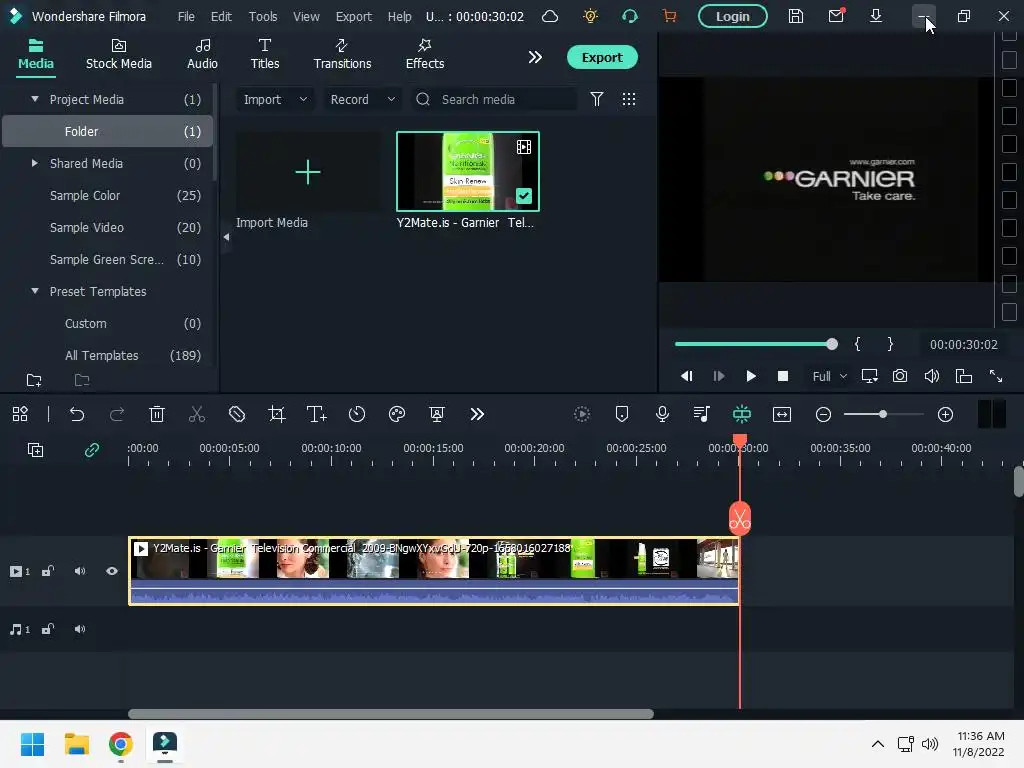Open the Tools menu

click(x=263, y=16)
